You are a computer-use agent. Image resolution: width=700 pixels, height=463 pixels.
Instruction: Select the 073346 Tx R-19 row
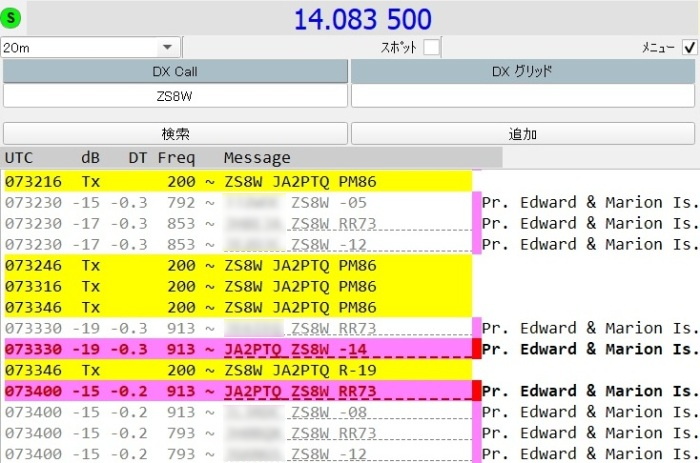coord(238,370)
